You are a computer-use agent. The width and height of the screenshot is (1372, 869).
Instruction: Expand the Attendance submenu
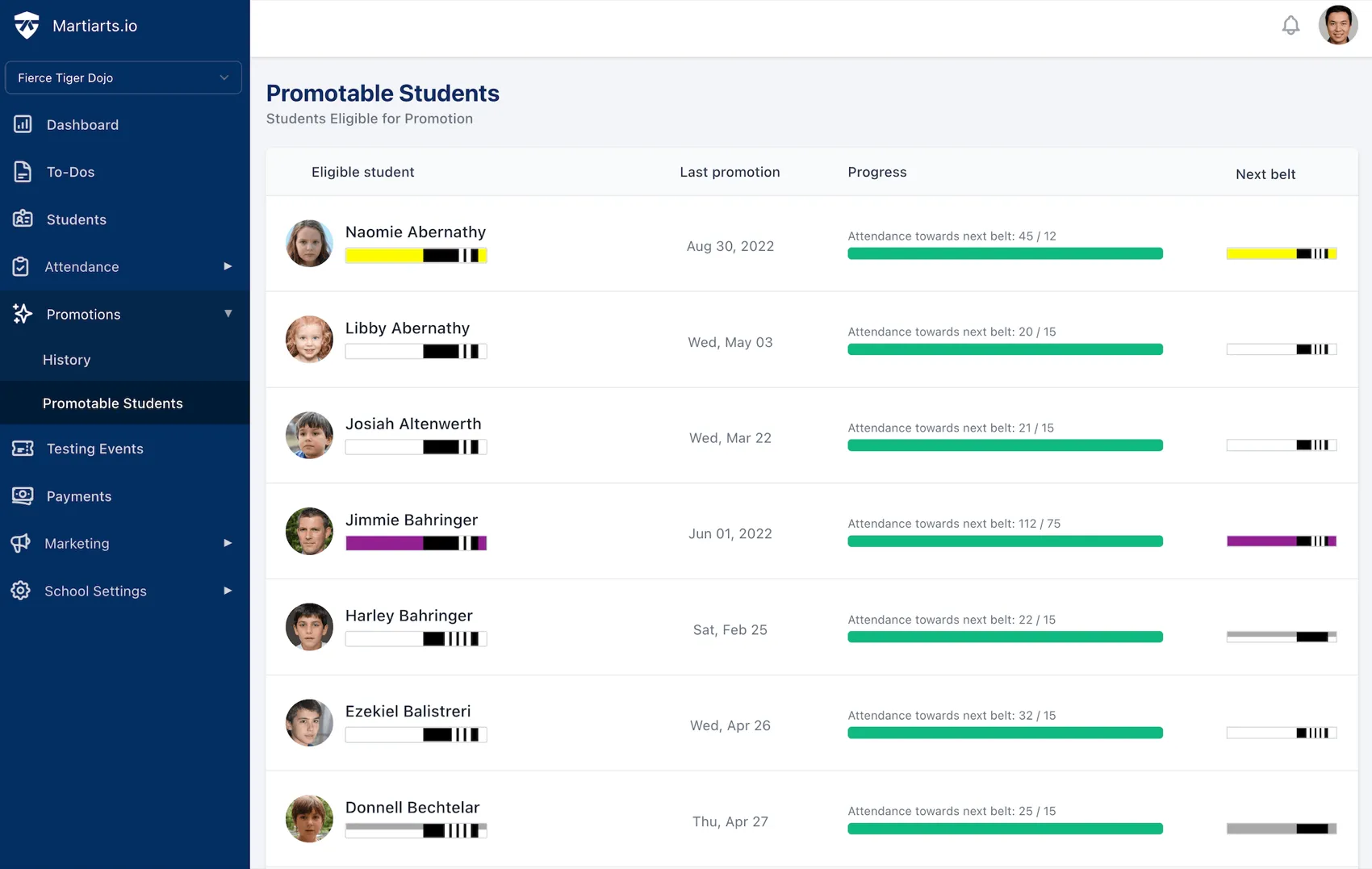point(228,266)
